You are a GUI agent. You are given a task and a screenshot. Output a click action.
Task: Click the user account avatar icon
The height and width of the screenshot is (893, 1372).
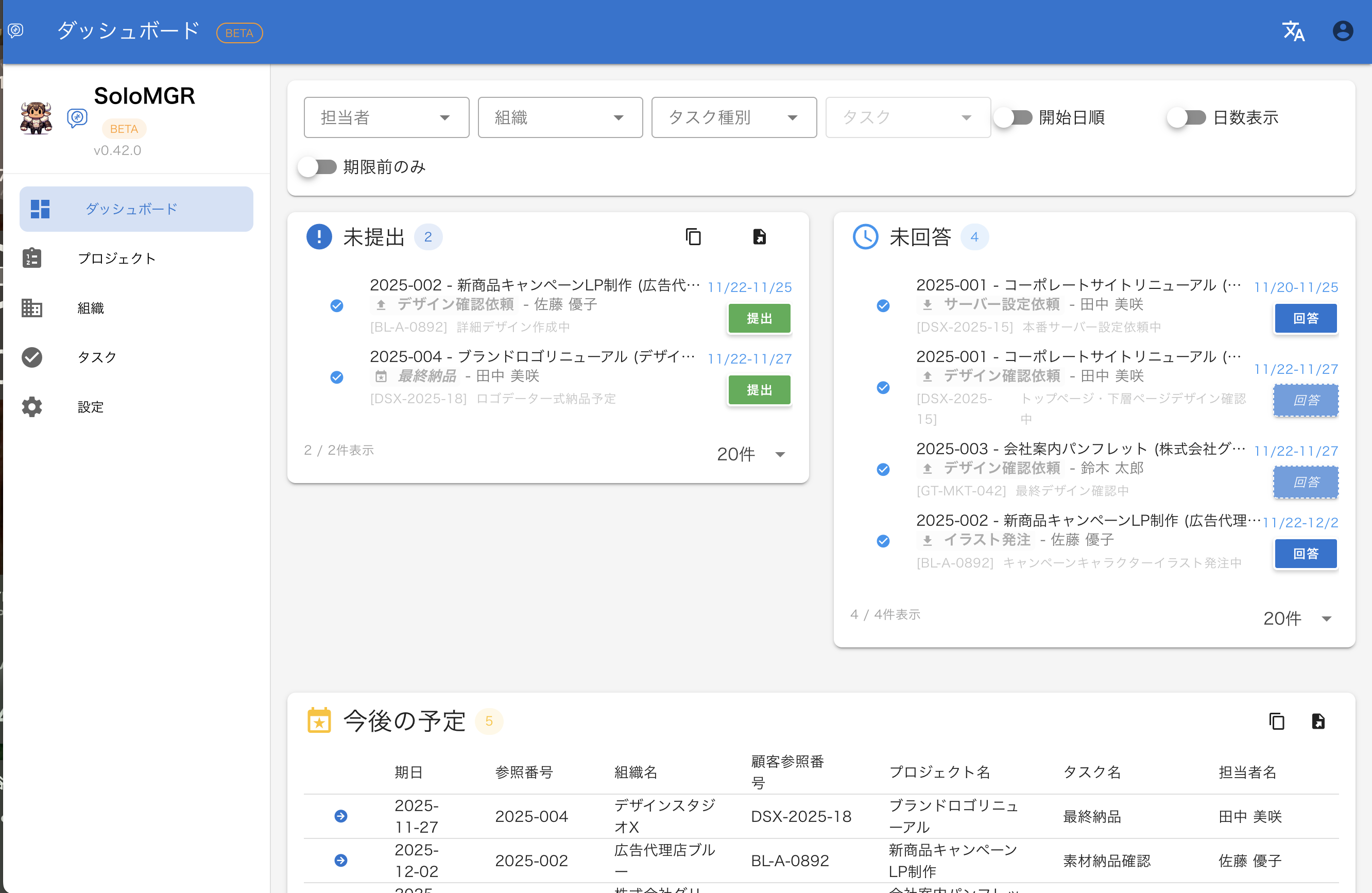(x=1343, y=30)
